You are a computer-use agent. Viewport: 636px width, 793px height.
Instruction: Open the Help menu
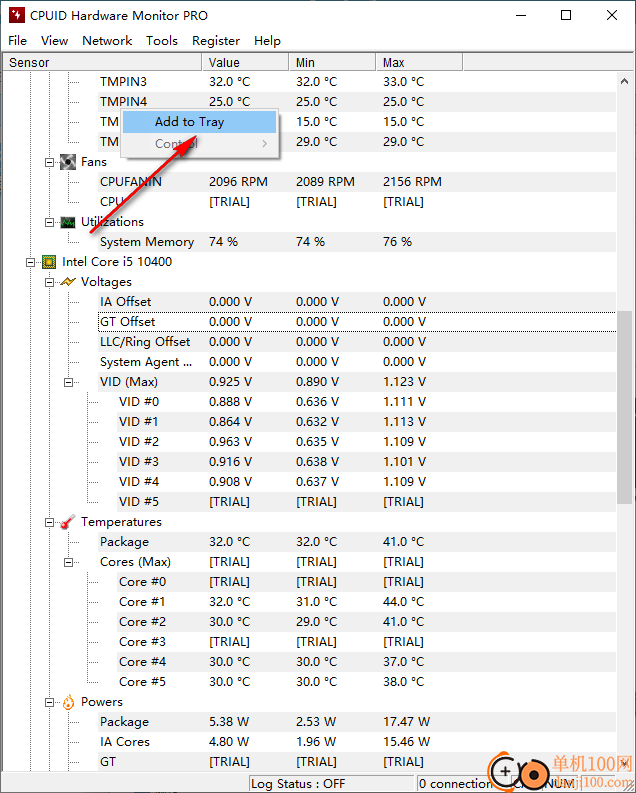pyautogui.click(x=267, y=40)
